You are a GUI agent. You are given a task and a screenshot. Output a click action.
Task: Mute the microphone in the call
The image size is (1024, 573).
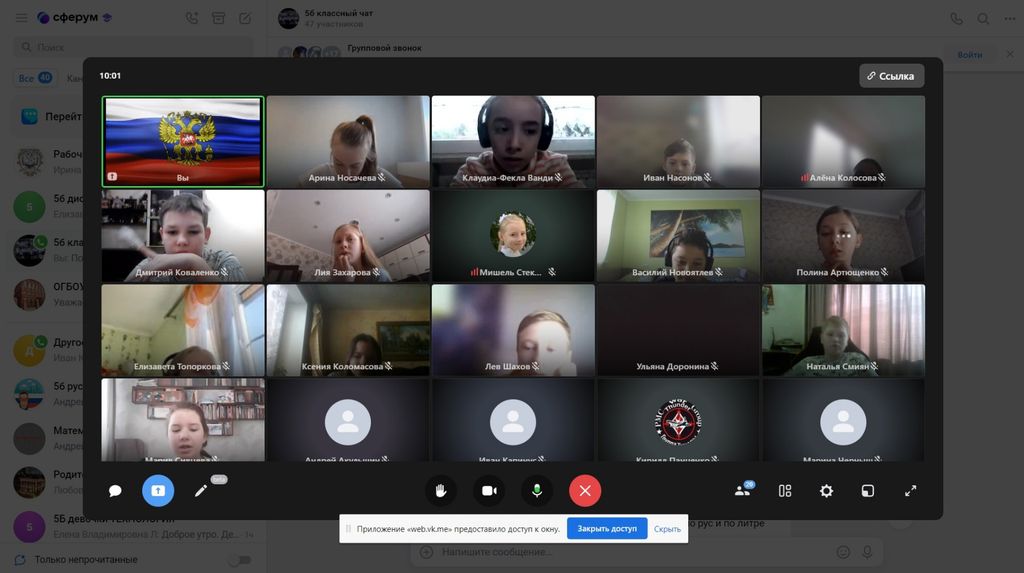pyautogui.click(x=537, y=491)
